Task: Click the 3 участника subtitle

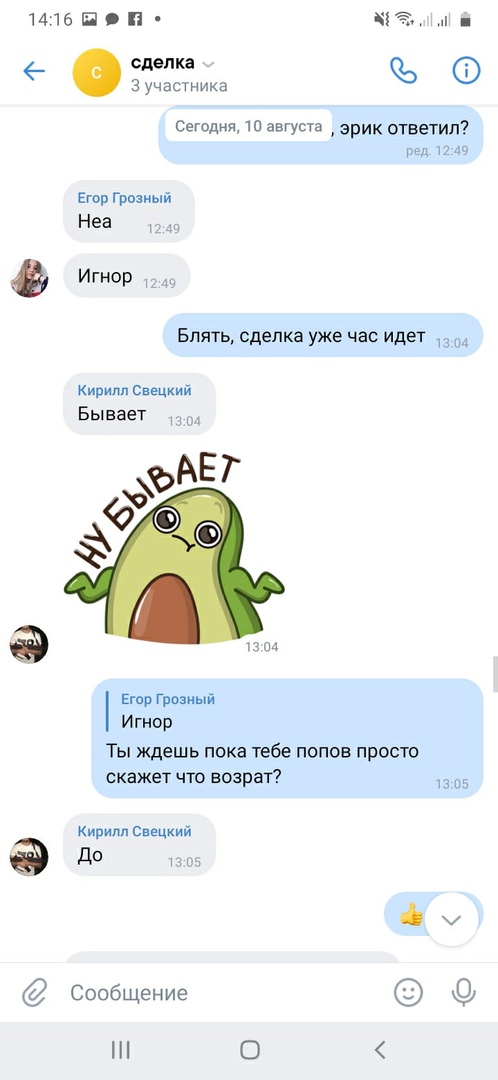Action: (x=179, y=86)
